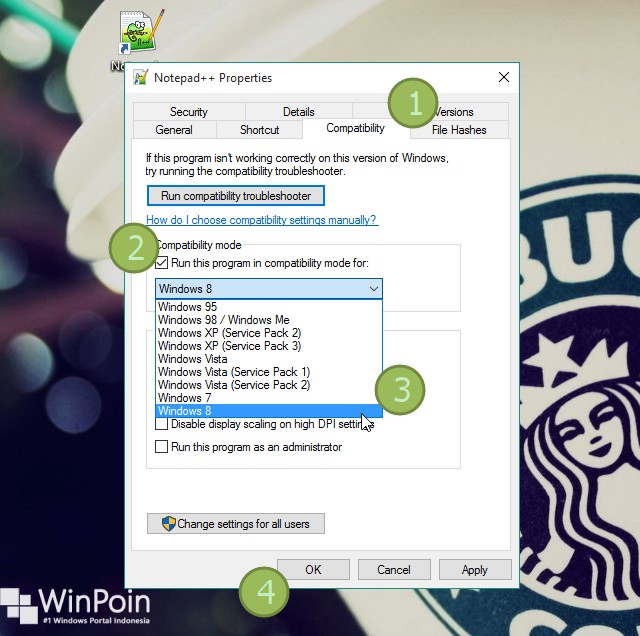This screenshot has height=636, width=640.
Task: Click the Cancel button
Action: pos(394,569)
